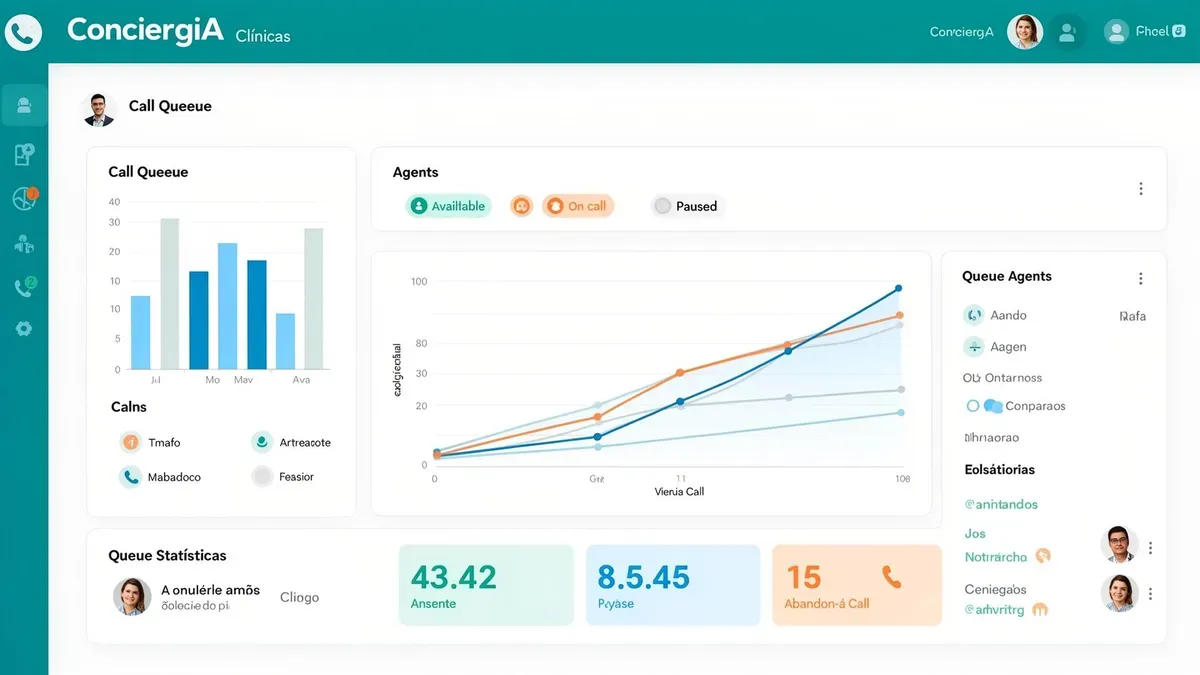Toggle the Available agents filter
The image size is (1200, 675).
tap(448, 206)
